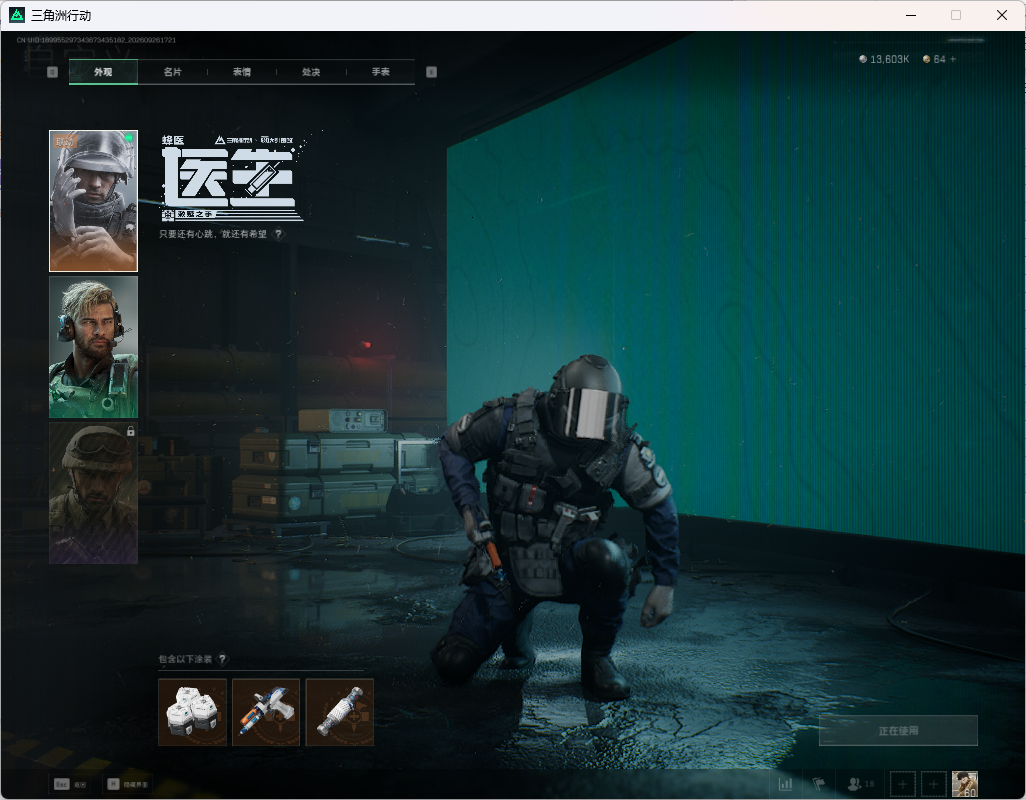Click the help icon next to 包含以下涂装
This screenshot has height=800, width=1026.
click(222, 659)
